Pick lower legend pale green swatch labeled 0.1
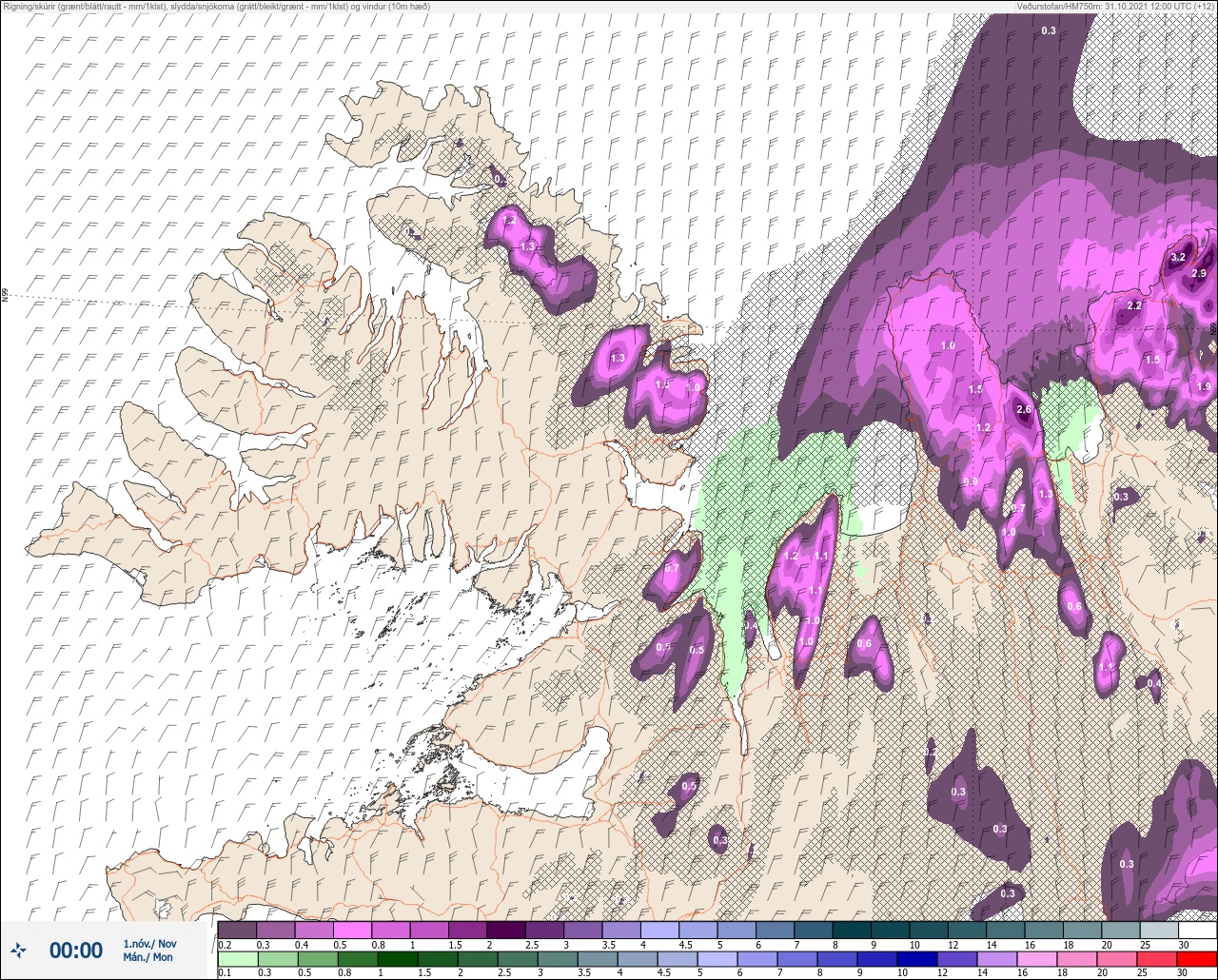 pos(237,958)
